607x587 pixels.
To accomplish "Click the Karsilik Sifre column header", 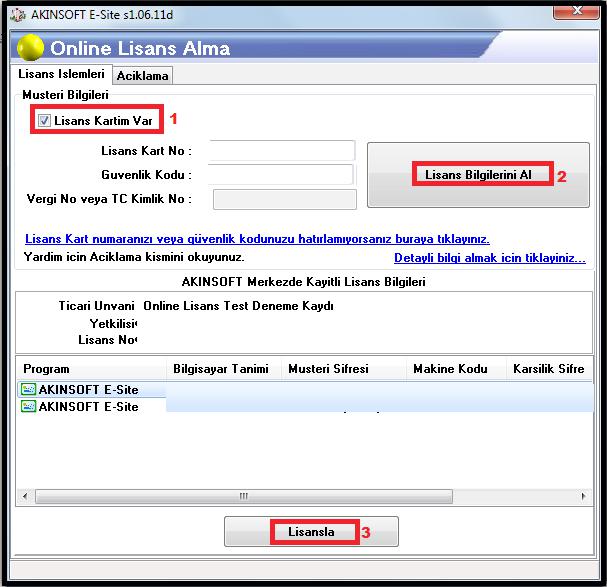I will 549,369.
